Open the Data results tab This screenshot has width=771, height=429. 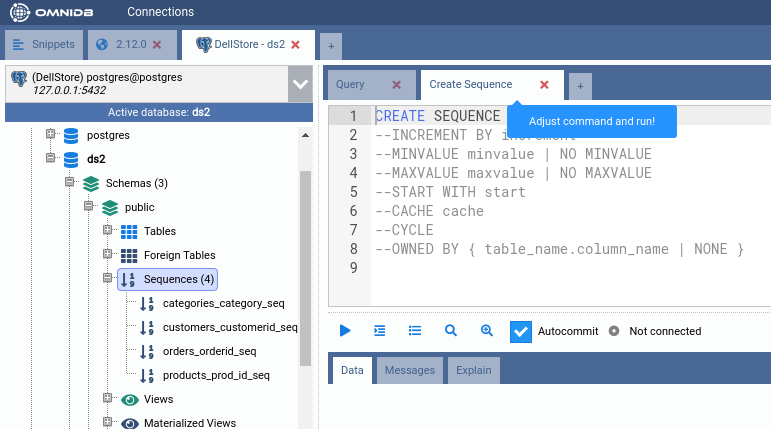click(352, 370)
